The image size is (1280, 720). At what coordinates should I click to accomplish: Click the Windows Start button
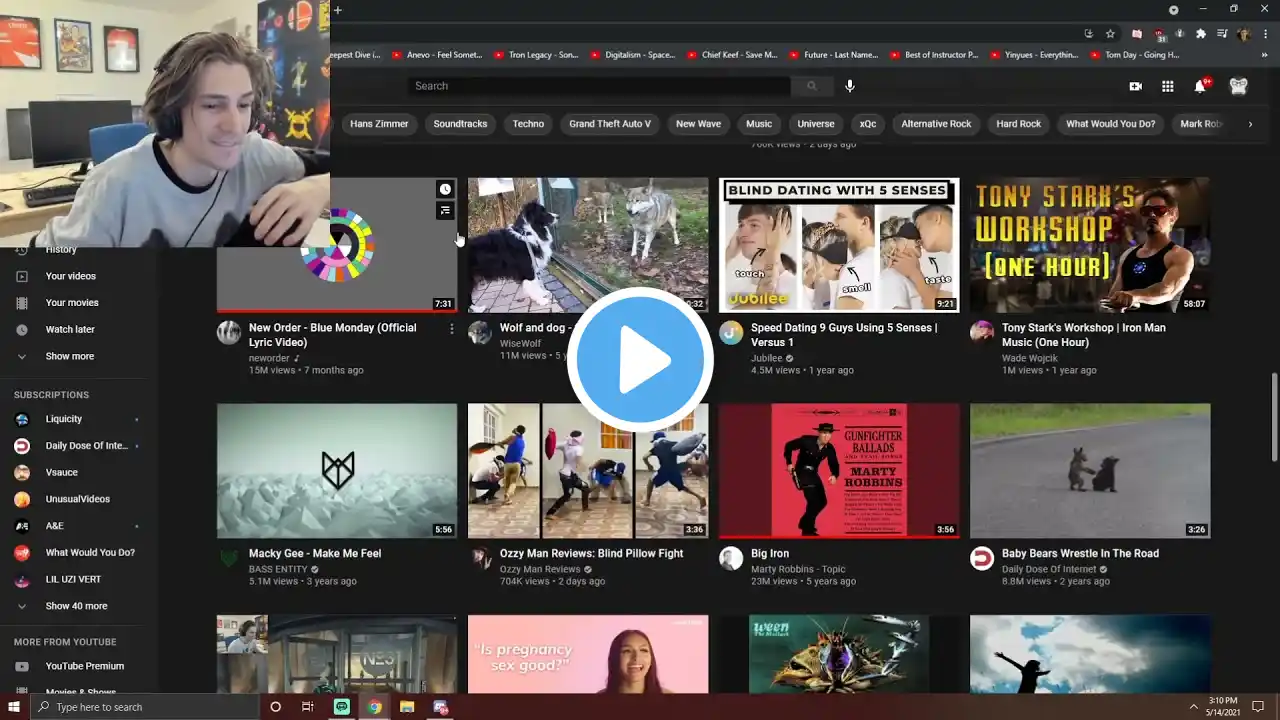pyautogui.click(x=14, y=707)
